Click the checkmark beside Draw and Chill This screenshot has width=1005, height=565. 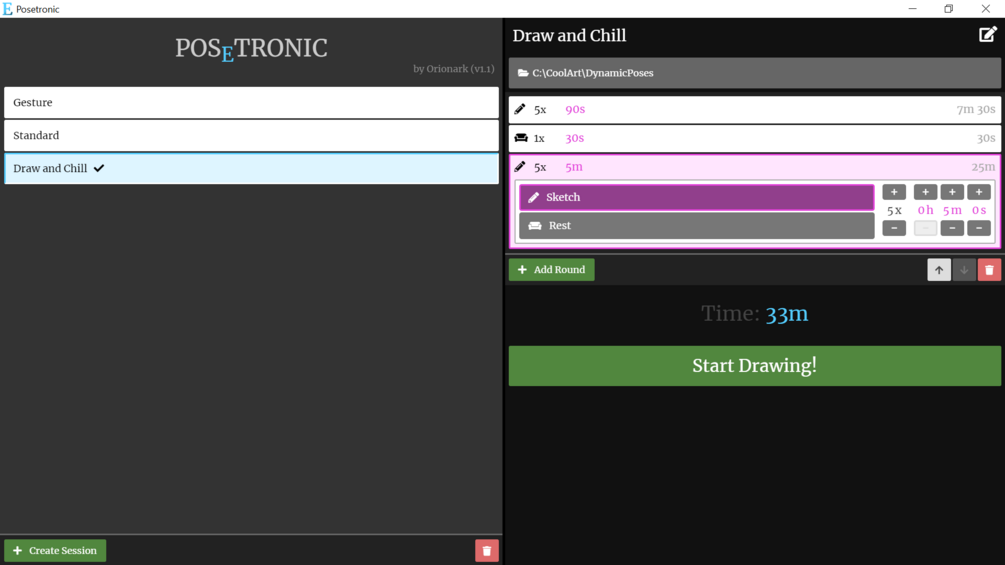99,168
